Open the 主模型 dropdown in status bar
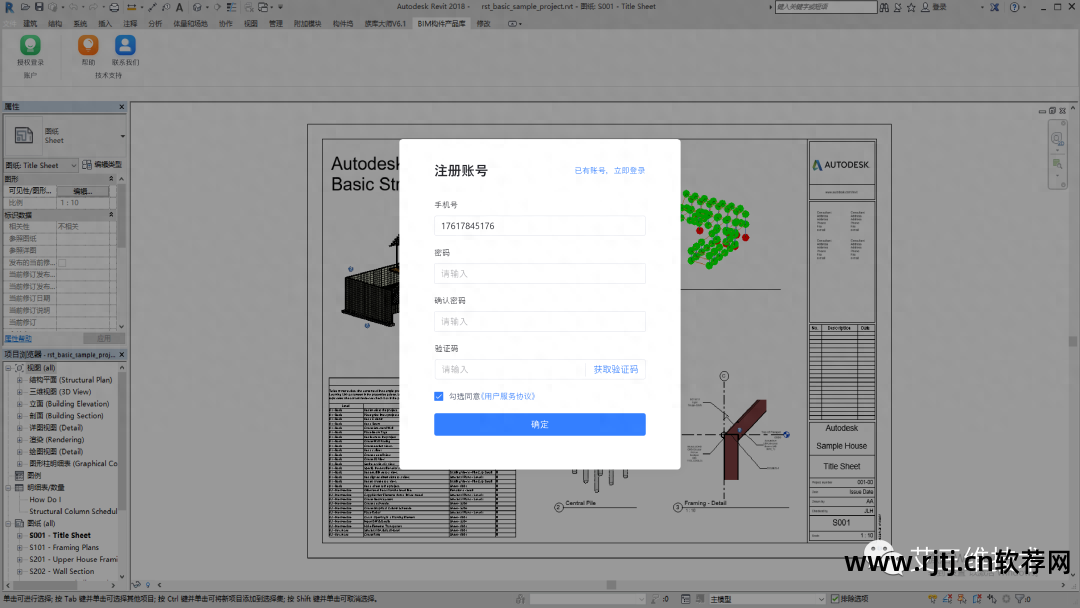The height and width of the screenshot is (608, 1080). 822,599
